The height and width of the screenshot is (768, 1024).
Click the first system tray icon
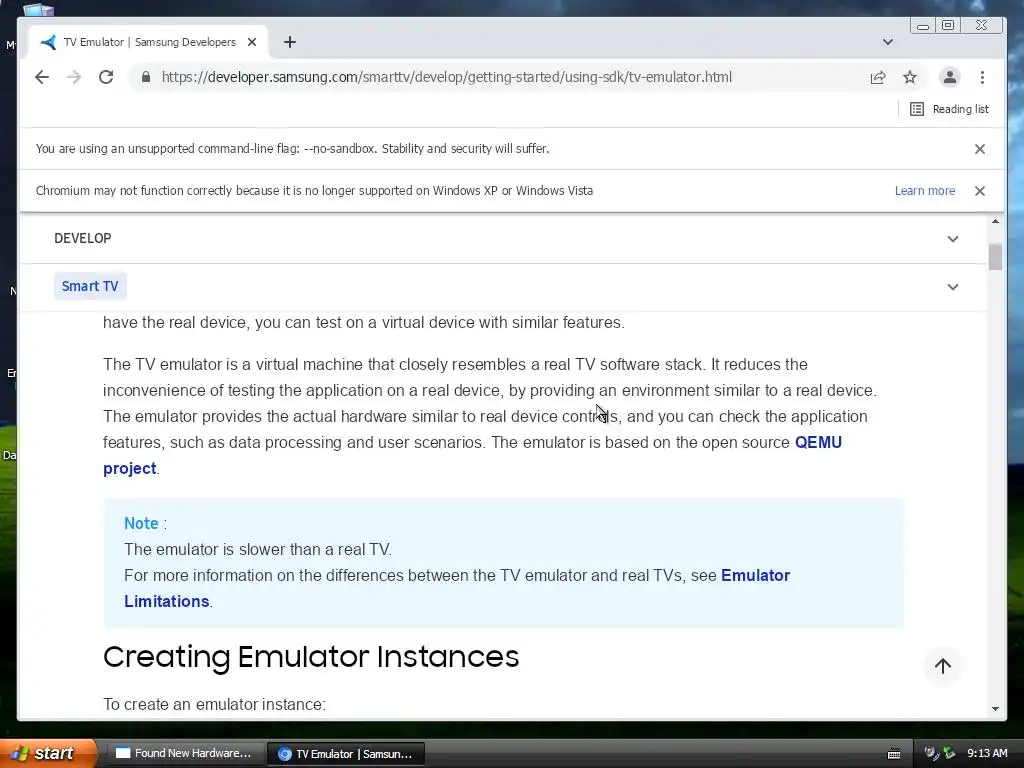tap(931, 754)
